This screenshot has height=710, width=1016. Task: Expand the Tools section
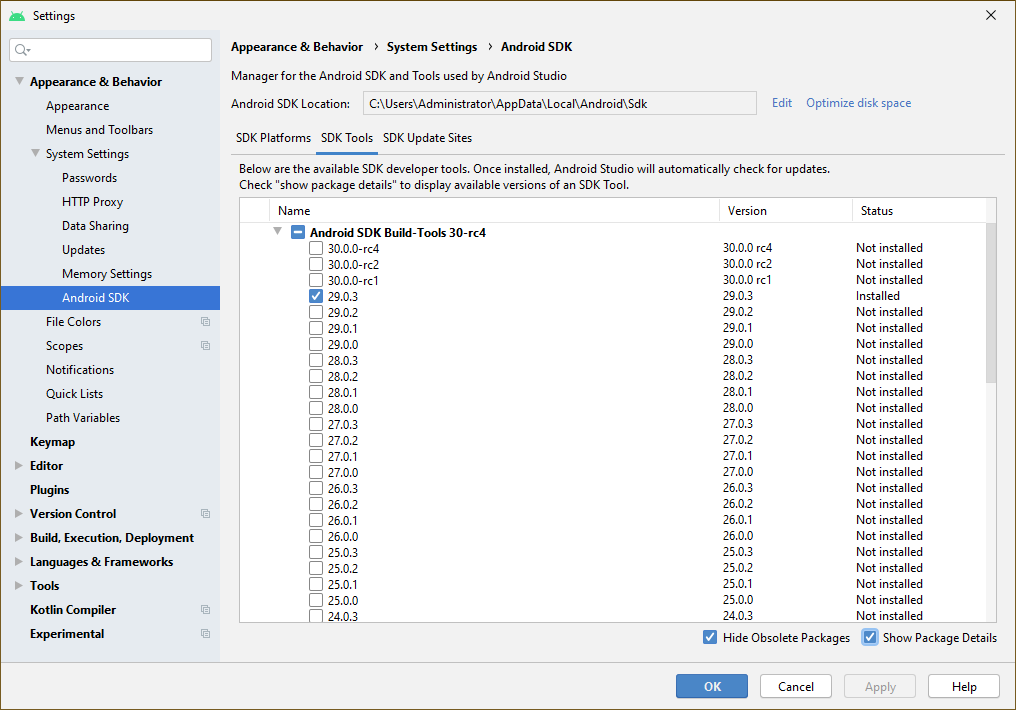(19, 585)
